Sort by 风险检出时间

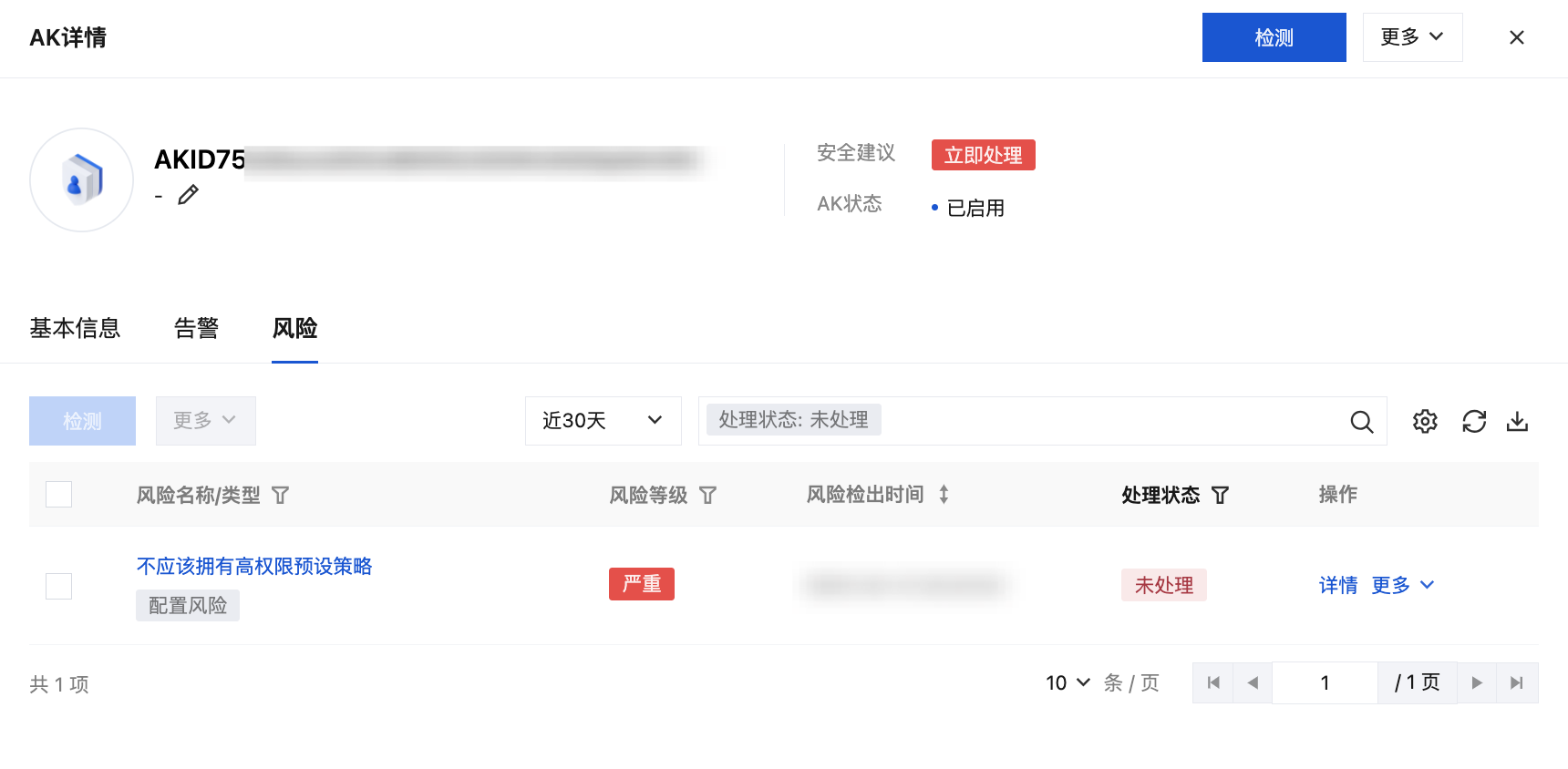click(x=944, y=495)
